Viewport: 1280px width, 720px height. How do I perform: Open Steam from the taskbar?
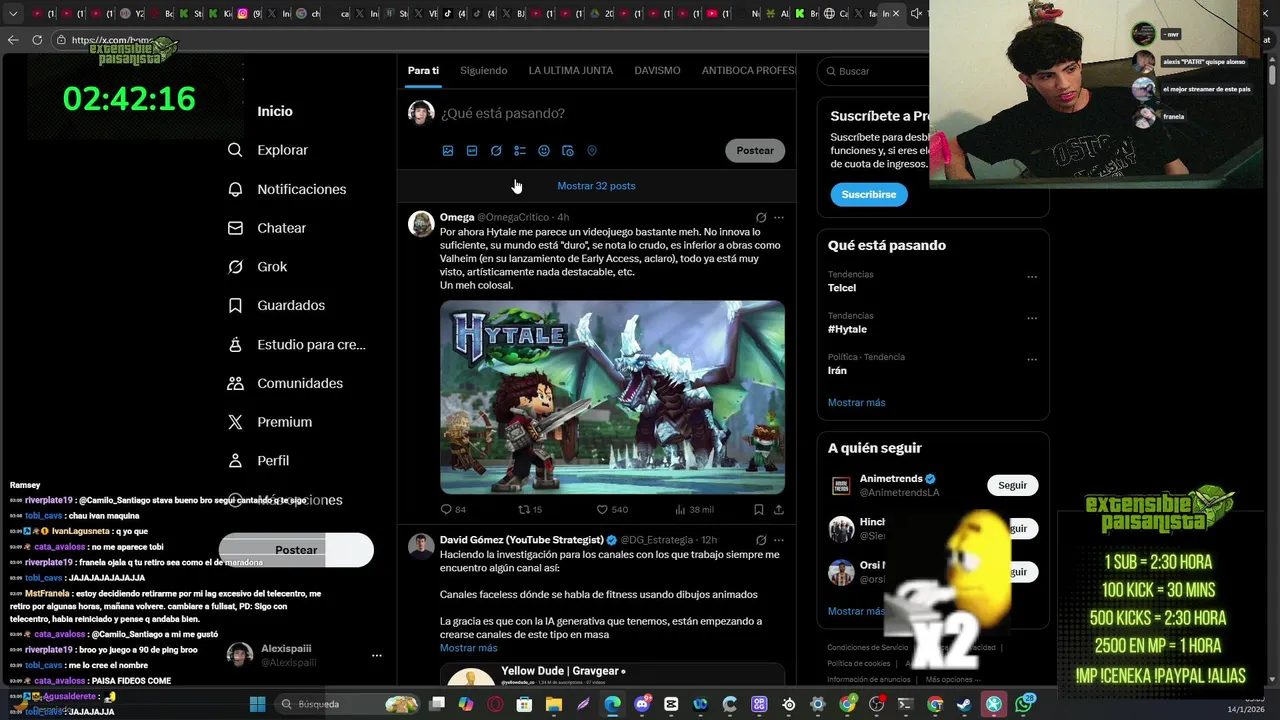(964, 704)
